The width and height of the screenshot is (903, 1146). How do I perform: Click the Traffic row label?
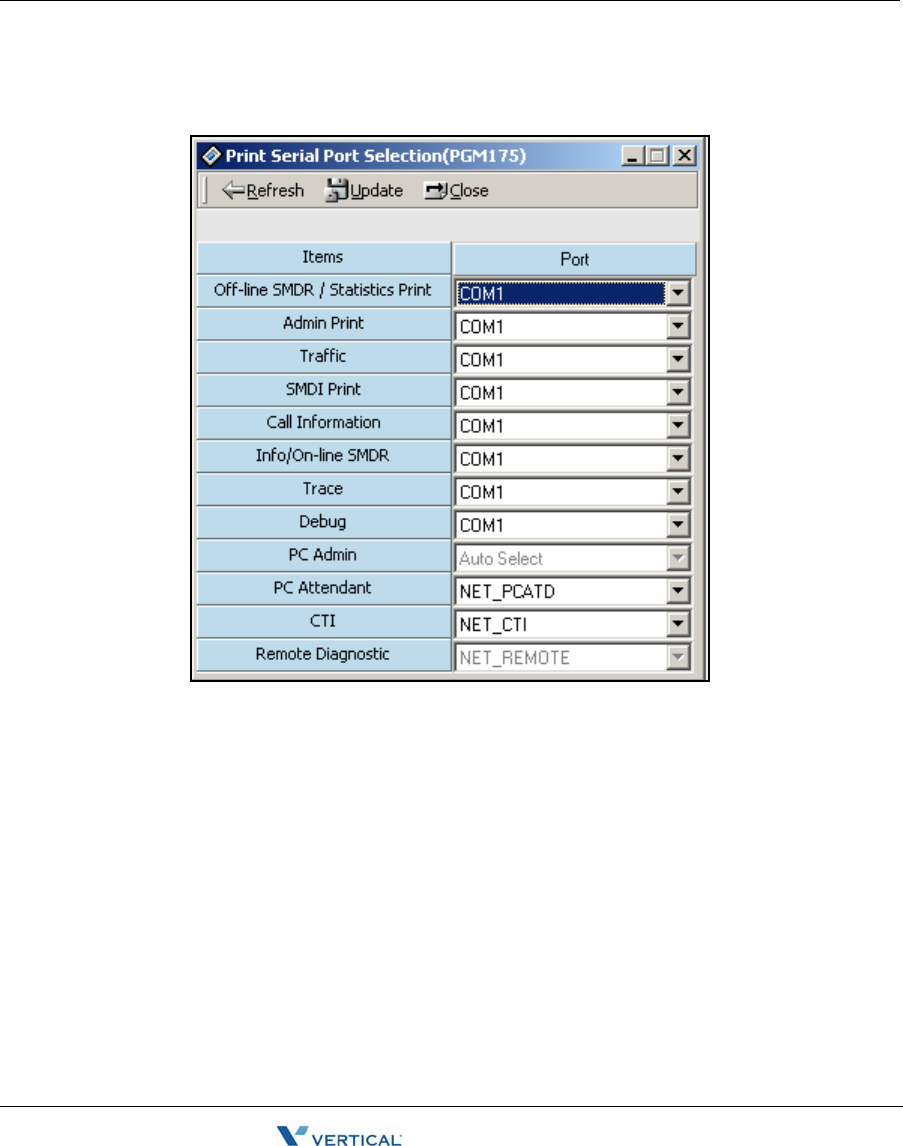click(324, 356)
